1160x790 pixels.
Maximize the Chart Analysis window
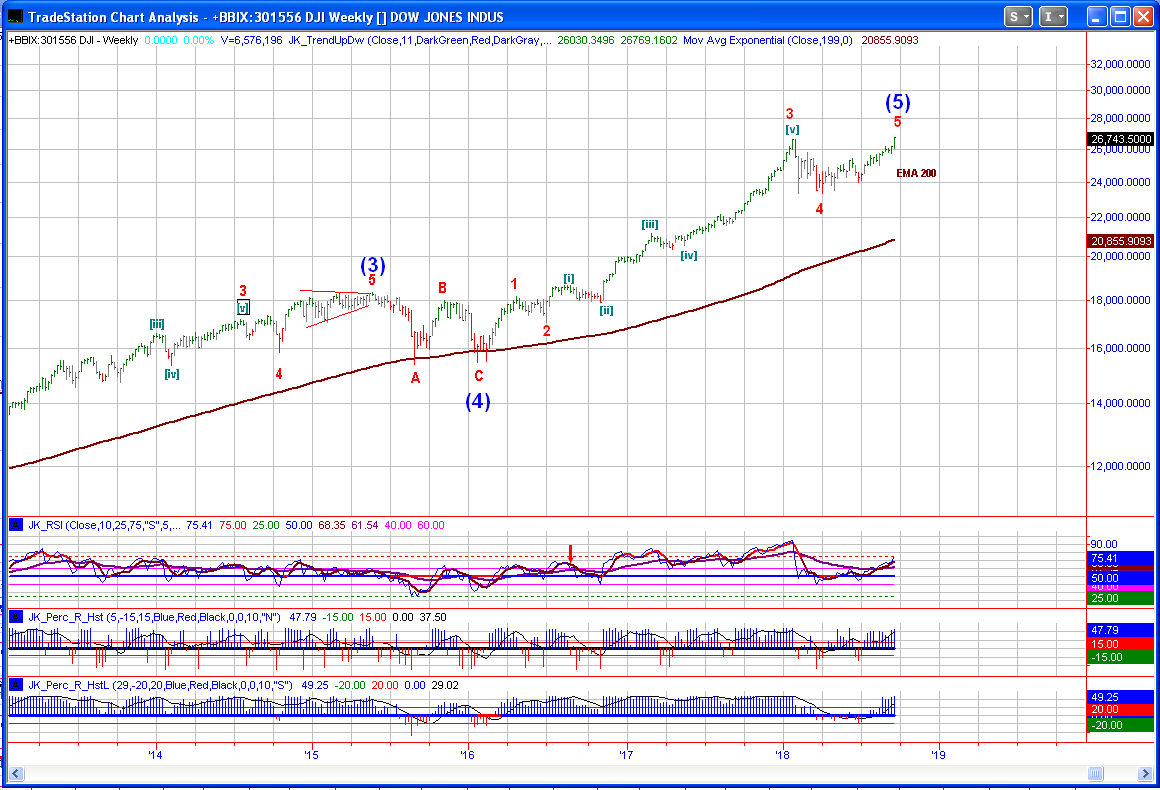pos(1121,17)
